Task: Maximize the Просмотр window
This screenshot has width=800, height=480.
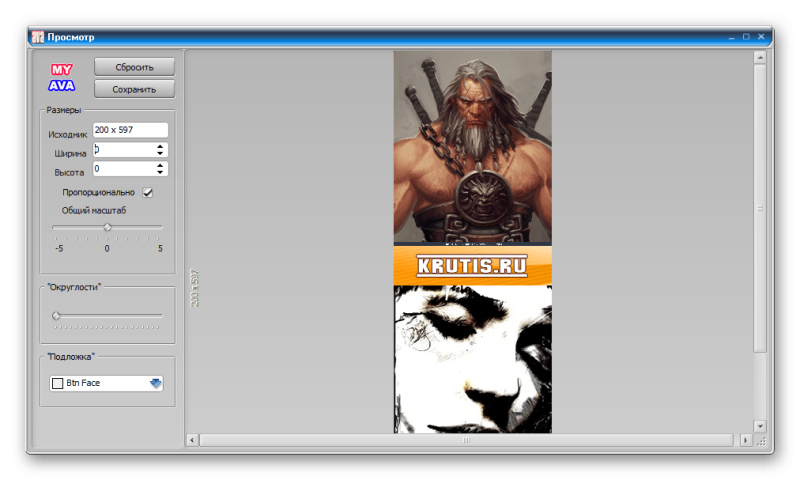Action: (746, 37)
